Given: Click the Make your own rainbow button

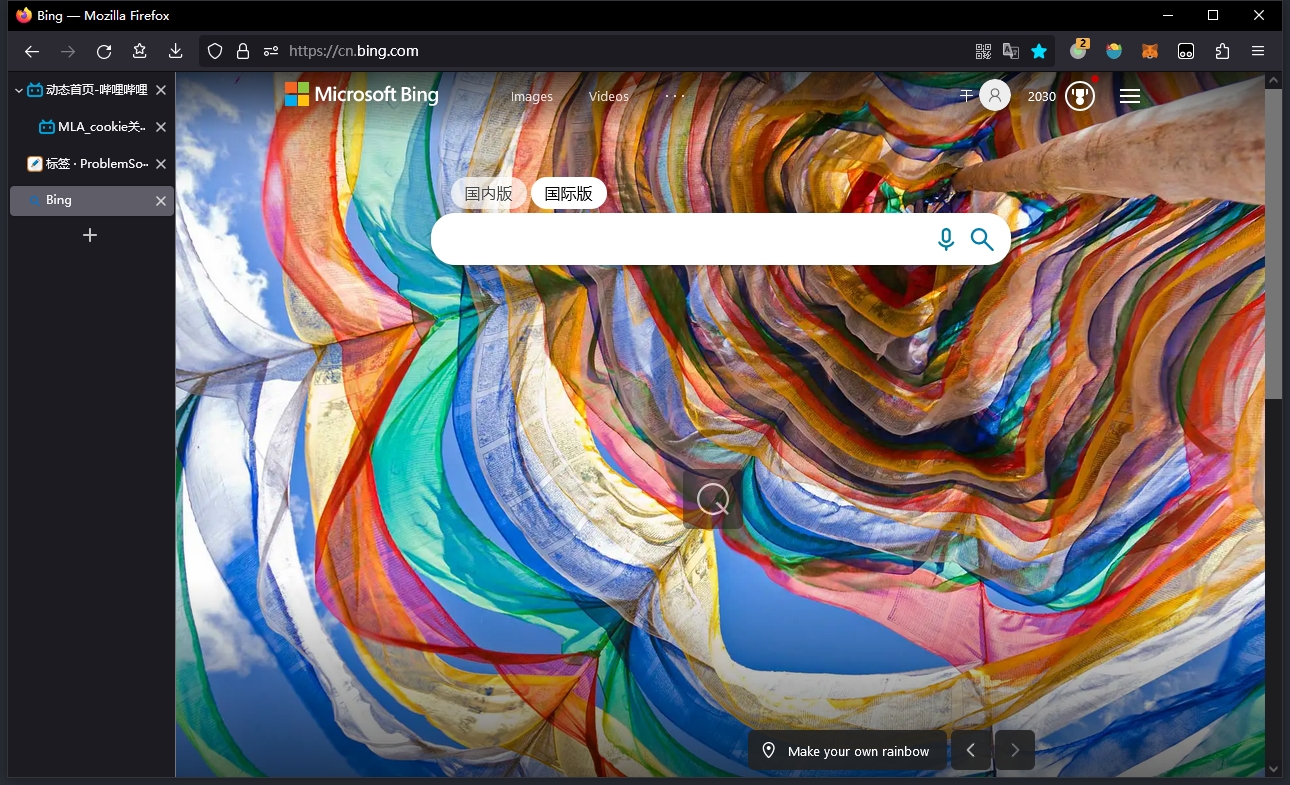Looking at the screenshot, I should point(846,751).
